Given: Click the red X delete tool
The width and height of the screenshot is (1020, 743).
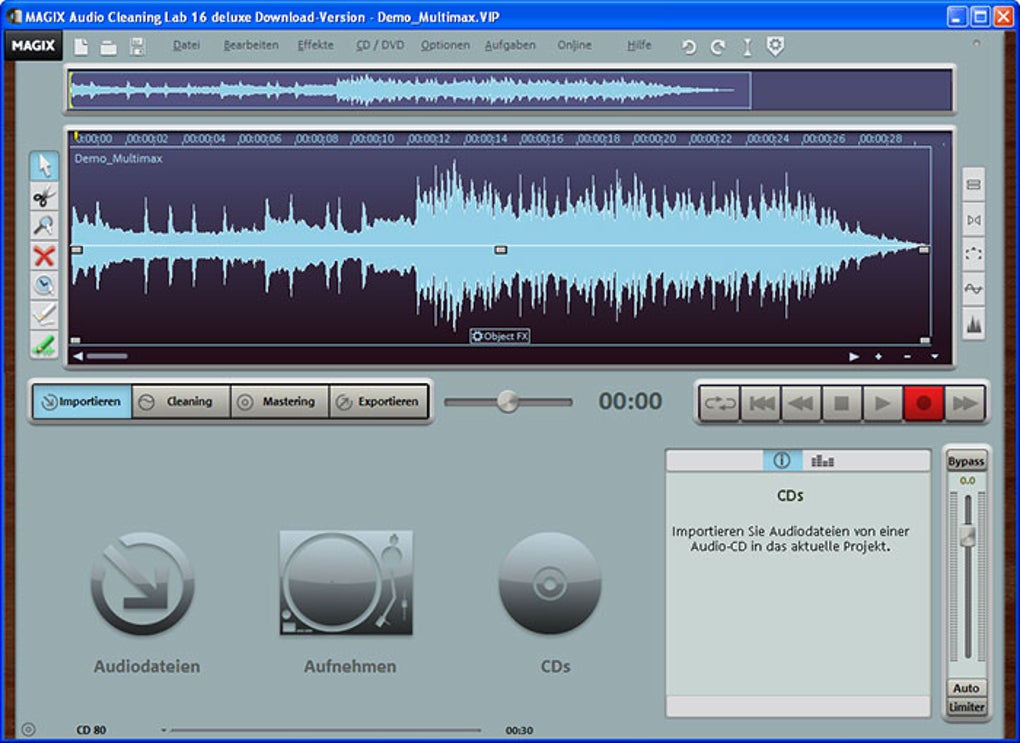Looking at the screenshot, I should click(x=44, y=256).
